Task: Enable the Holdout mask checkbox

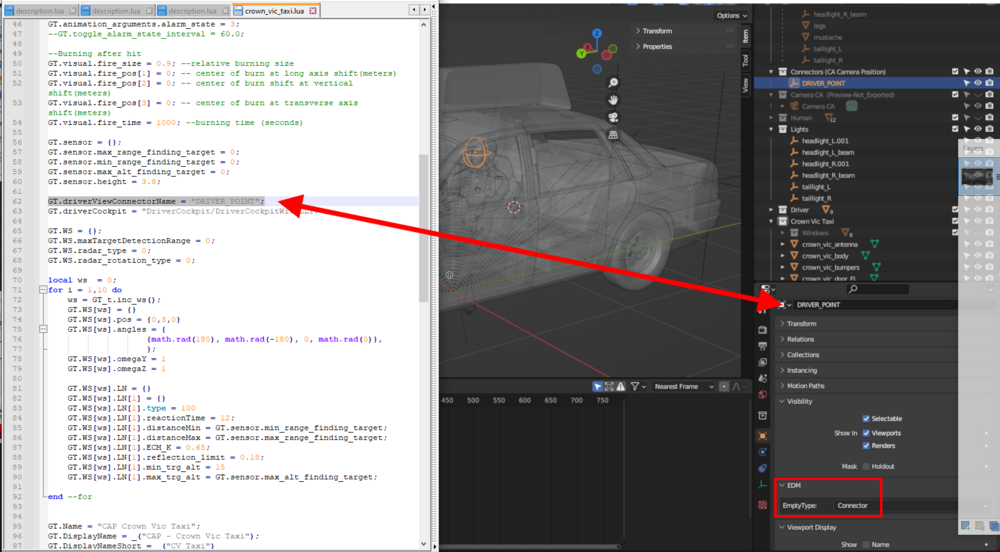Action: 866,466
